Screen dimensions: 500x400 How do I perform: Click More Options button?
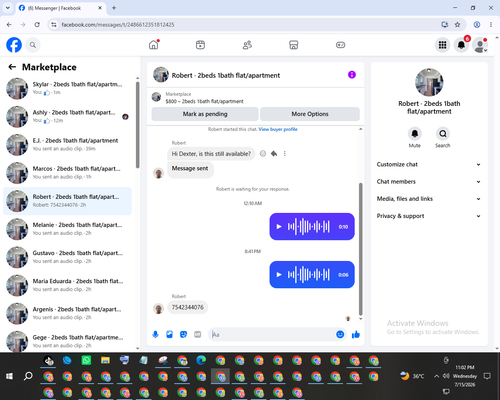(x=310, y=114)
